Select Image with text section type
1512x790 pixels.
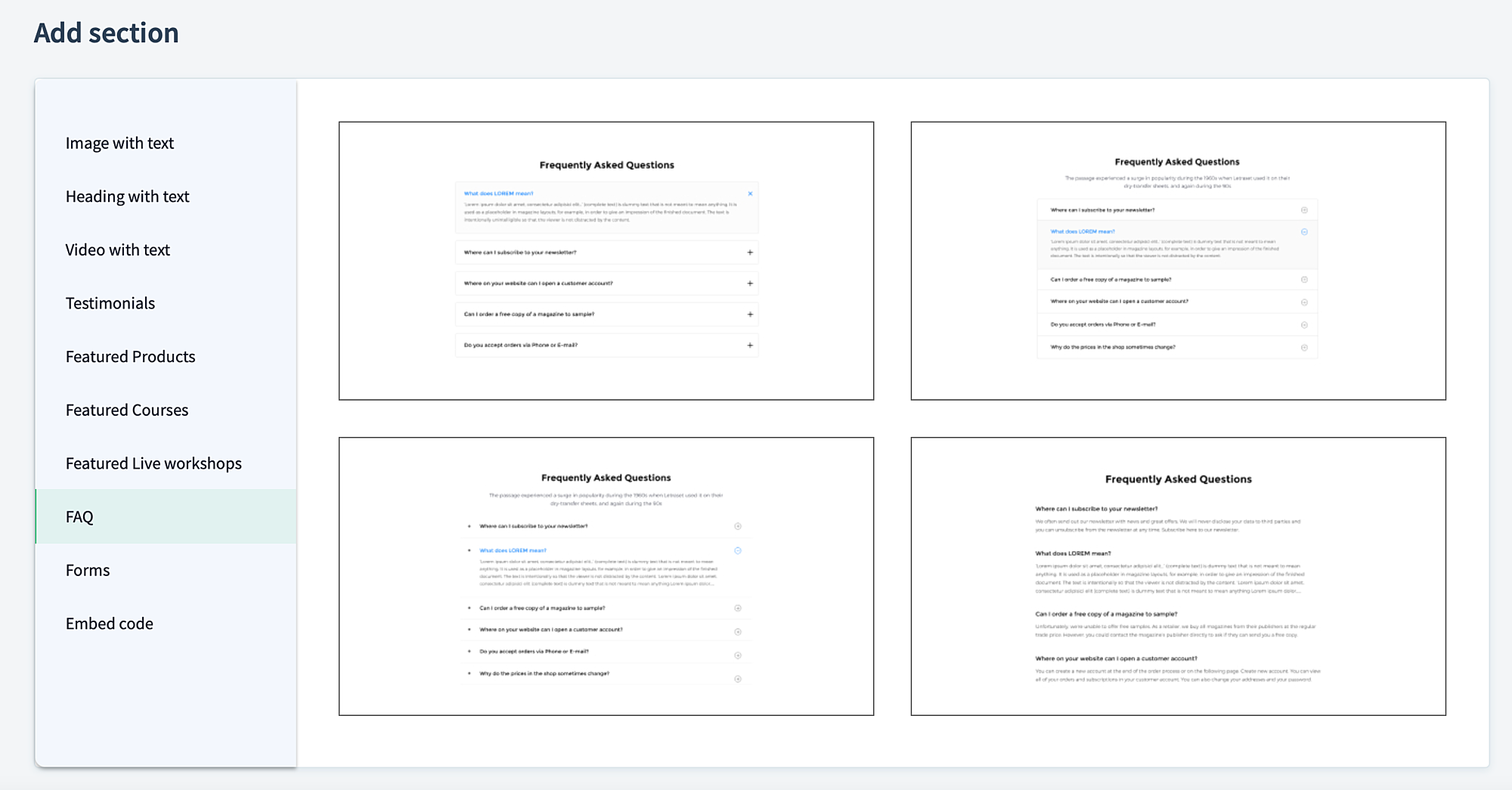(119, 144)
